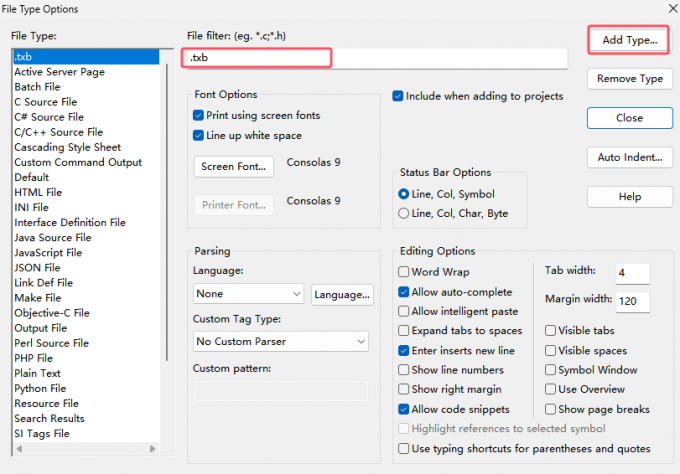The height and width of the screenshot is (474, 680).
Task: Open the Language... options button
Action: (342, 294)
